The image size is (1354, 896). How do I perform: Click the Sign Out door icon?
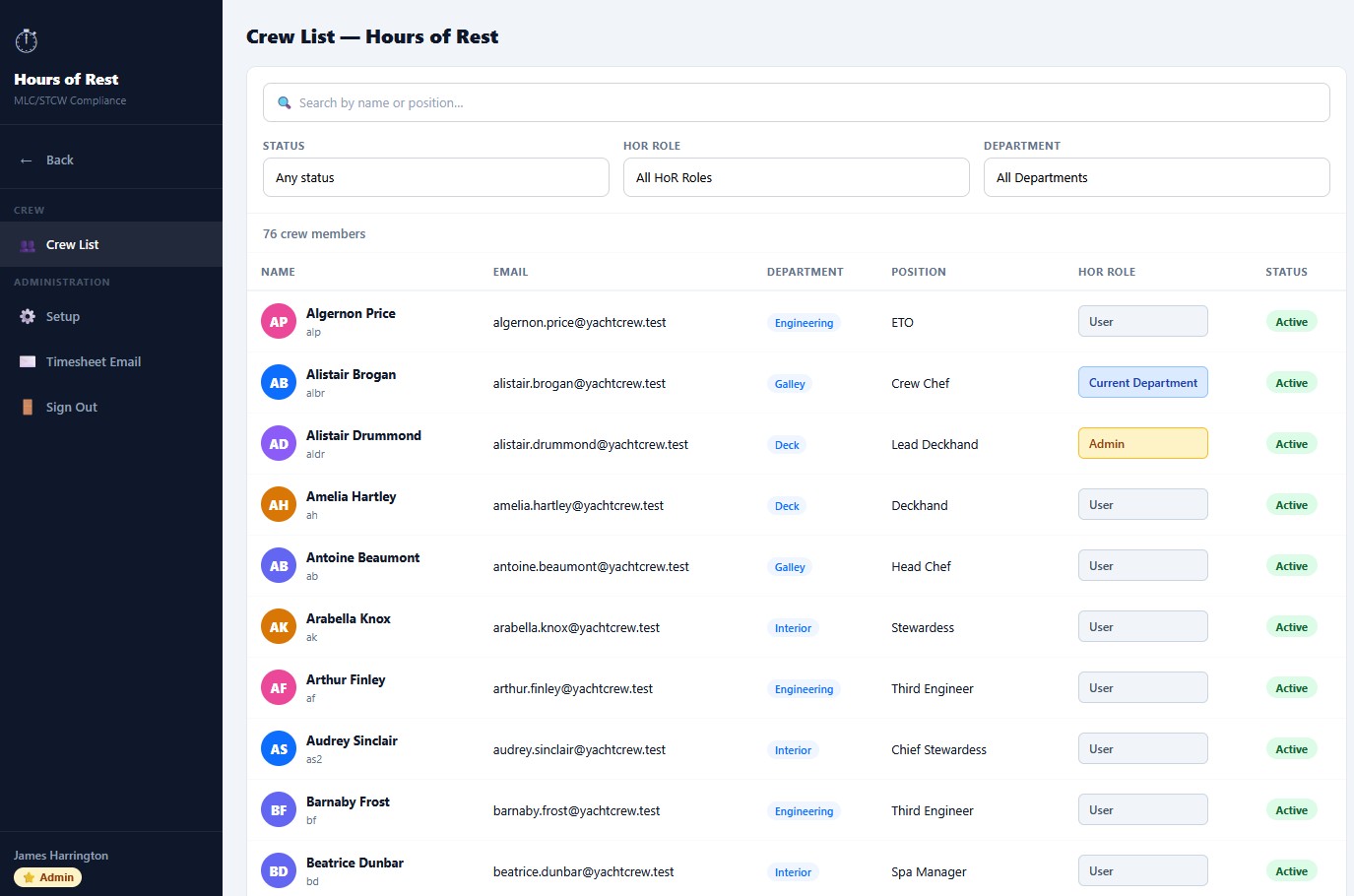tap(28, 407)
